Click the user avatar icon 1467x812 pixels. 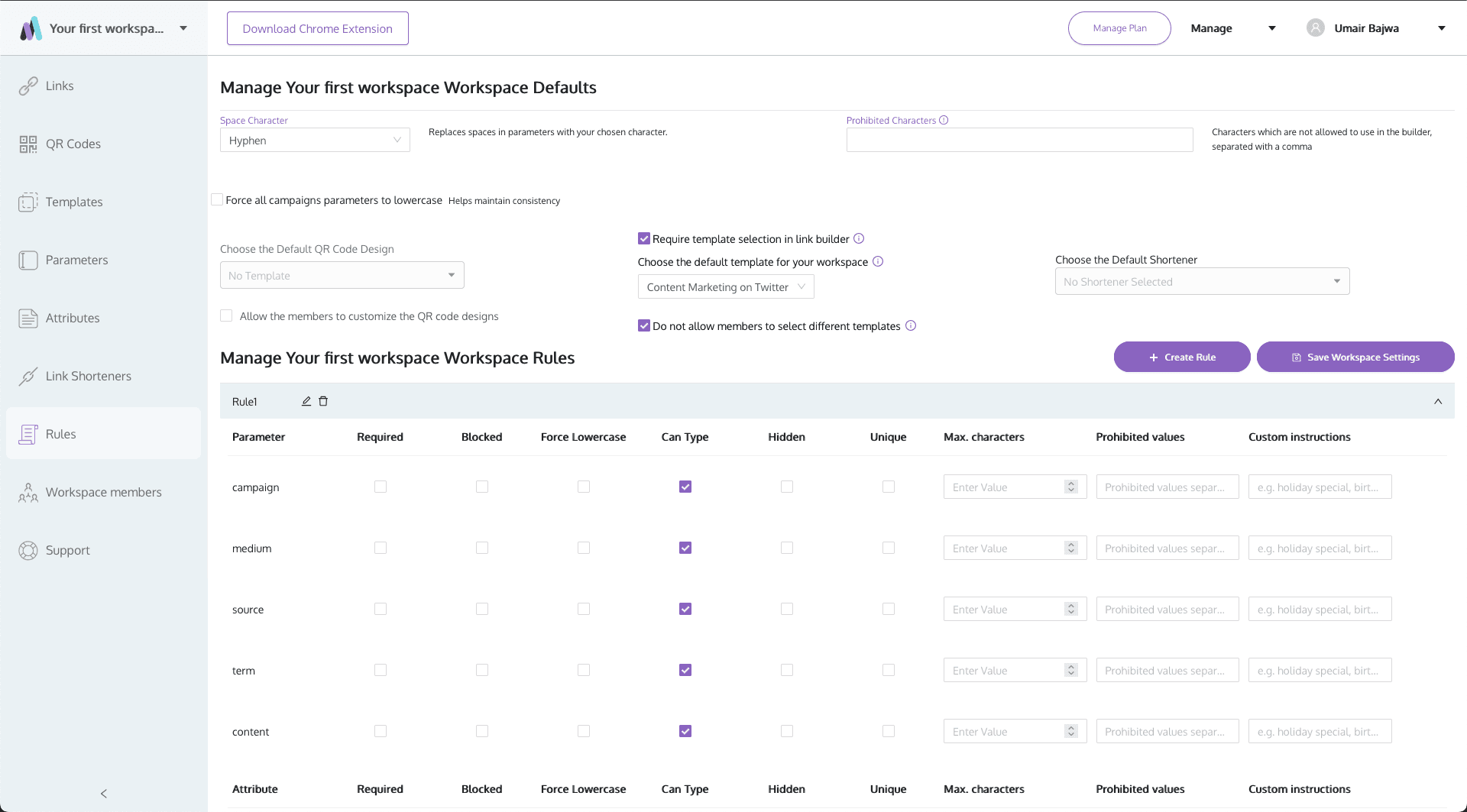tap(1315, 28)
